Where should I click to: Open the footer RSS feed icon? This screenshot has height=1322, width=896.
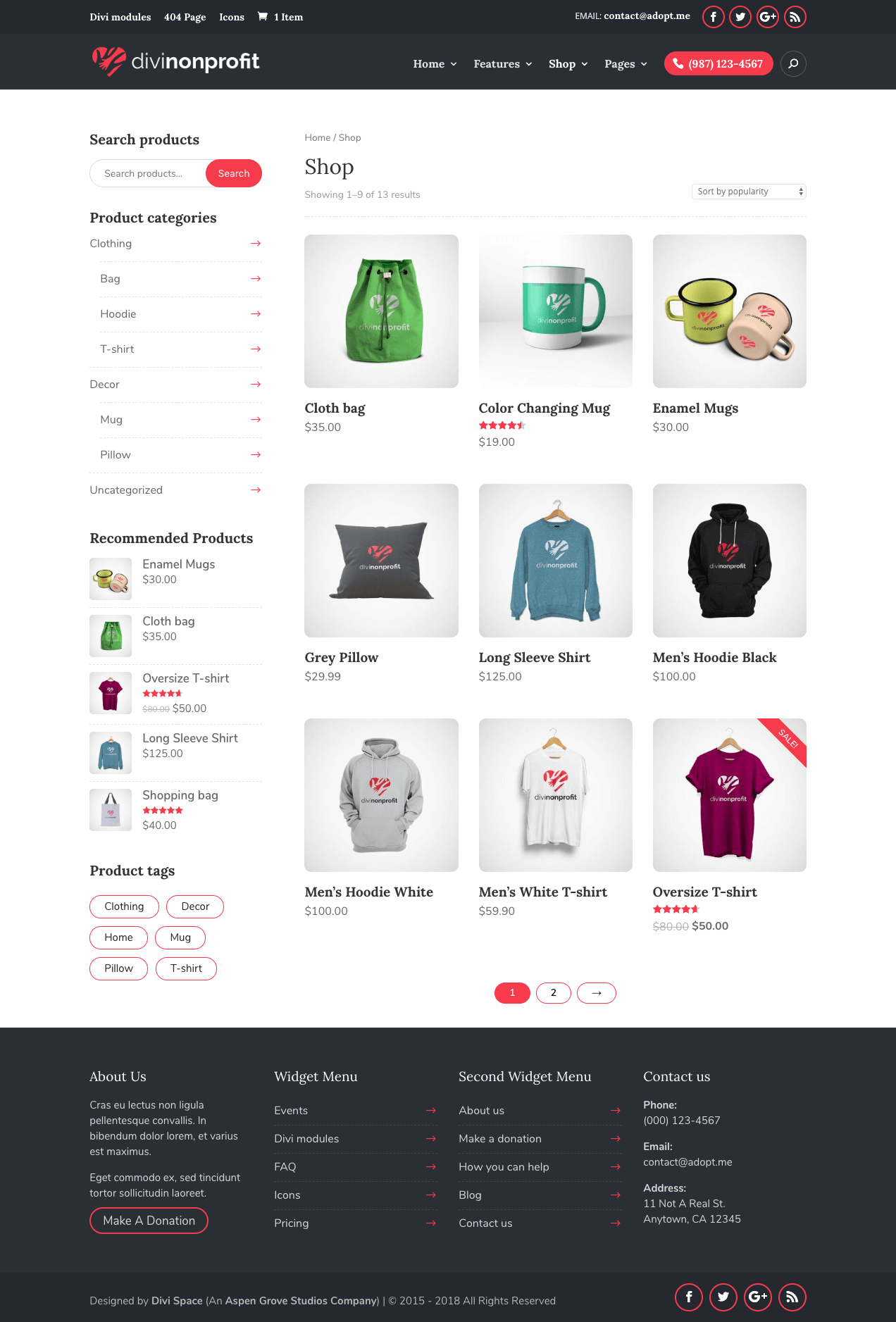(x=792, y=1297)
